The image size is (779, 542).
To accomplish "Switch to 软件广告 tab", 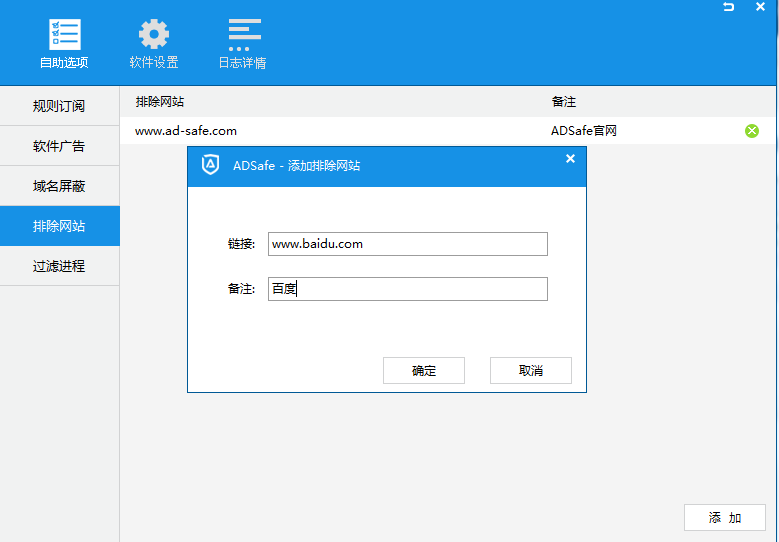I will 60,146.
